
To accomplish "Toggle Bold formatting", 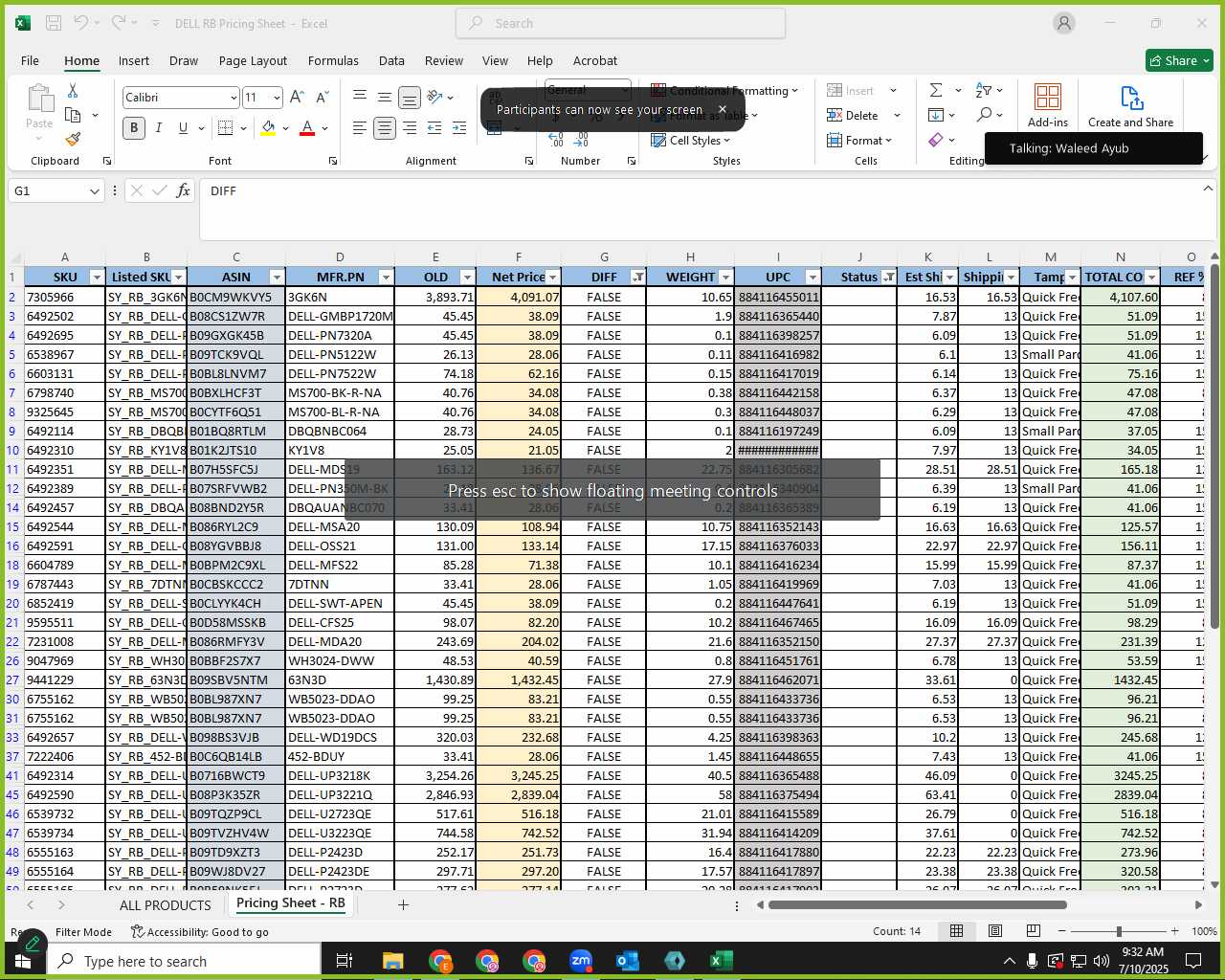I will tap(134, 128).
